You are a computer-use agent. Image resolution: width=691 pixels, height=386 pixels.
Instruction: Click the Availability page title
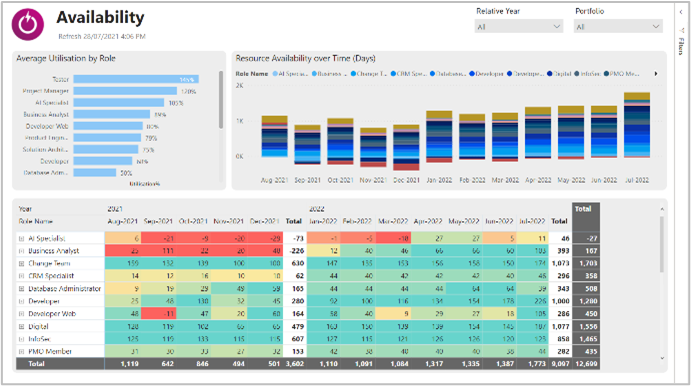pyautogui.click(x=100, y=18)
